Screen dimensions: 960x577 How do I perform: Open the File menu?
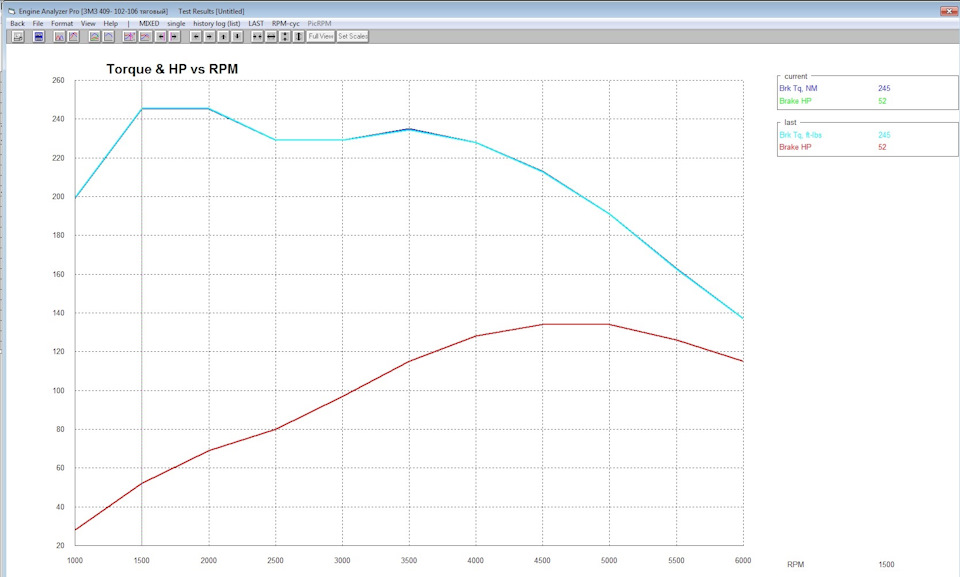(38, 23)
